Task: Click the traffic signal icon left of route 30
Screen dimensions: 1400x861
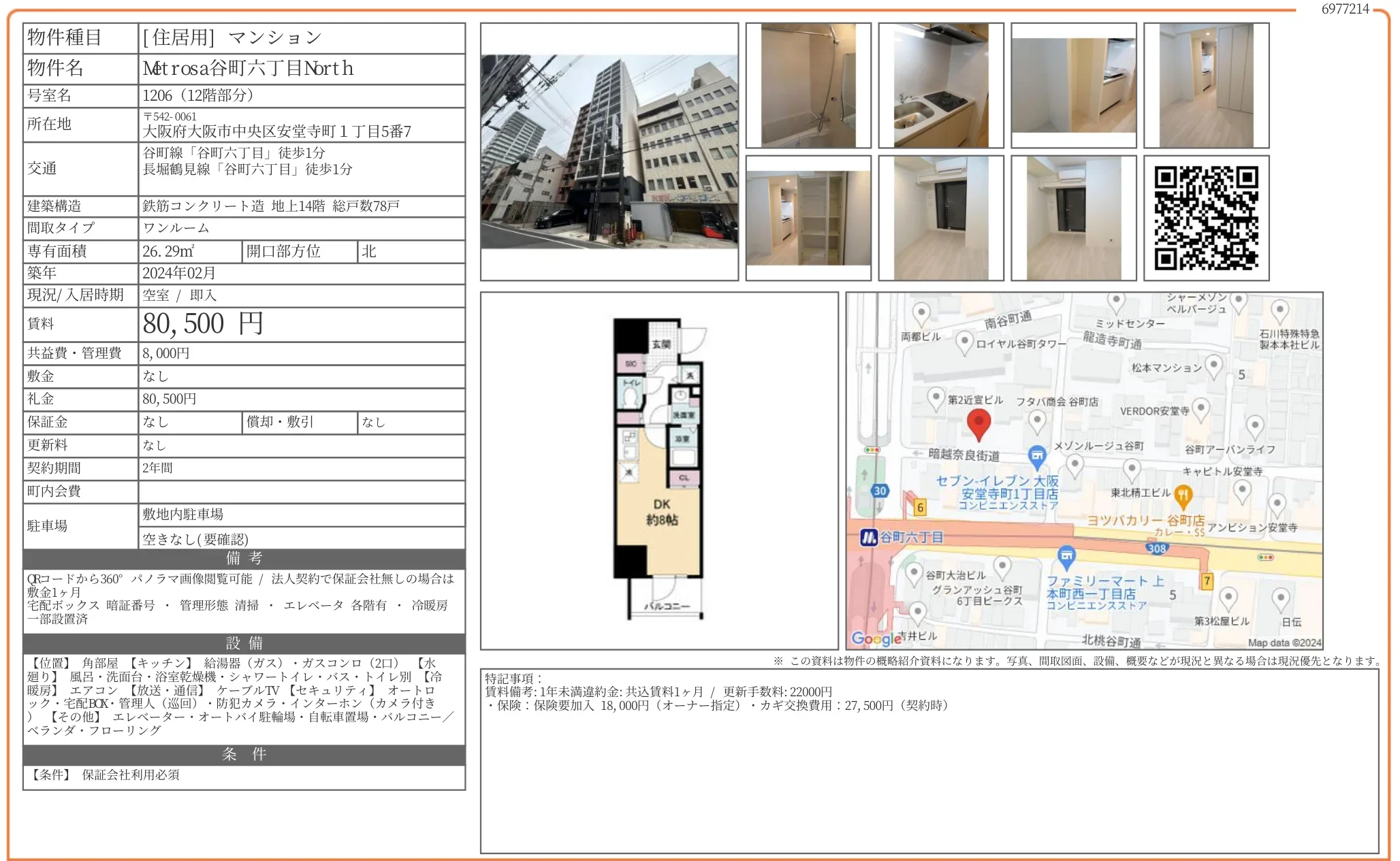Action: click(872, 449)
